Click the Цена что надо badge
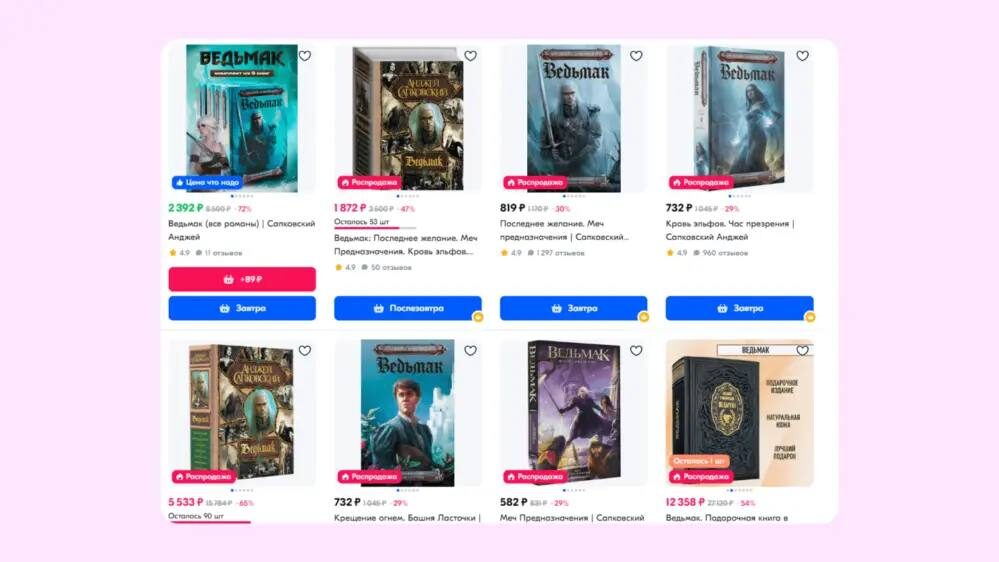The image size is (999, 562). (206, 182)
